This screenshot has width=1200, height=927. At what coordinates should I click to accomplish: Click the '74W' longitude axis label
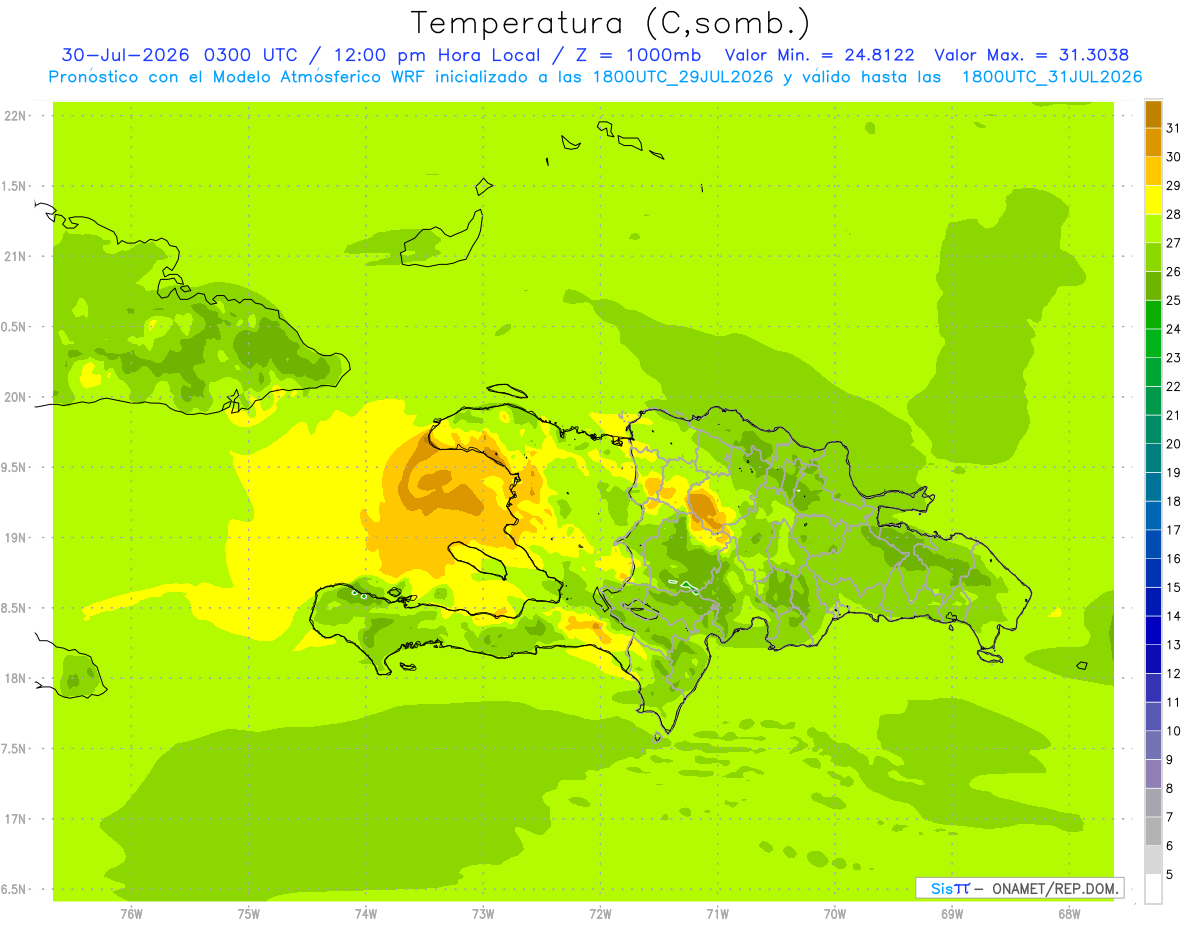pyautogui.click(x=366, y=914)
